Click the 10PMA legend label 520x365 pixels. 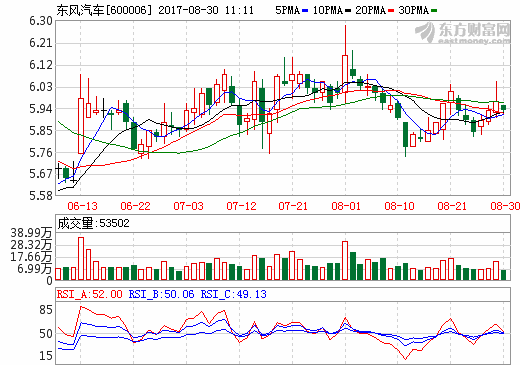pyautogui.click(x=328, y=10)
